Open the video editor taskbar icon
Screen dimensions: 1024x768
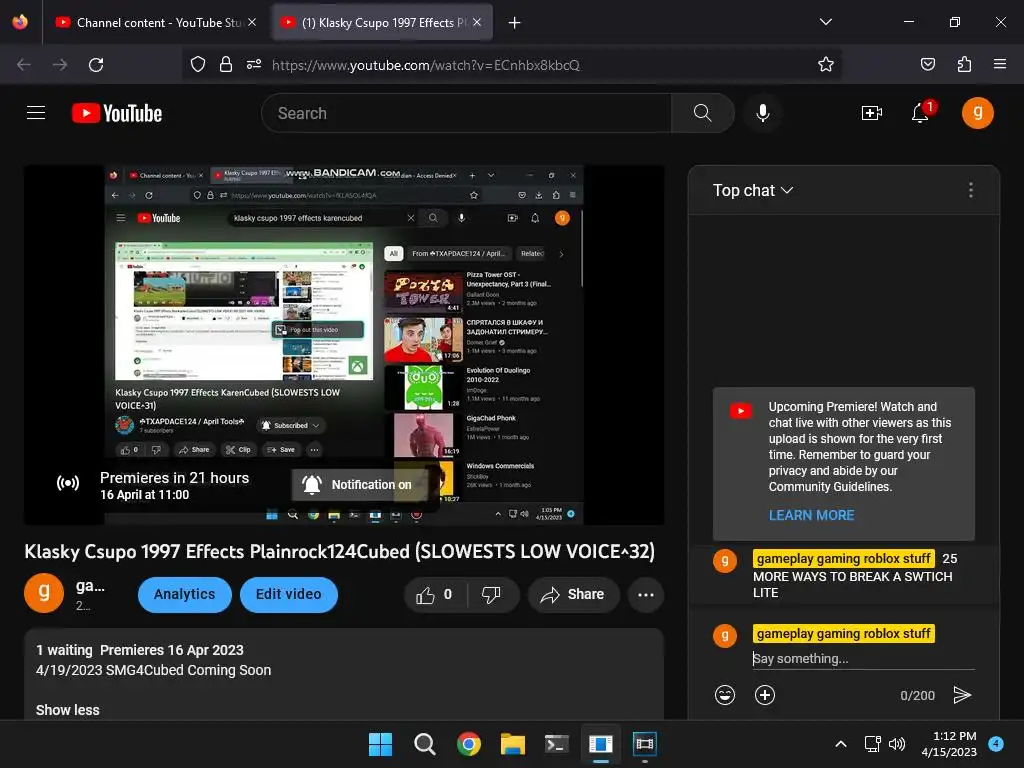pos(645,744)
